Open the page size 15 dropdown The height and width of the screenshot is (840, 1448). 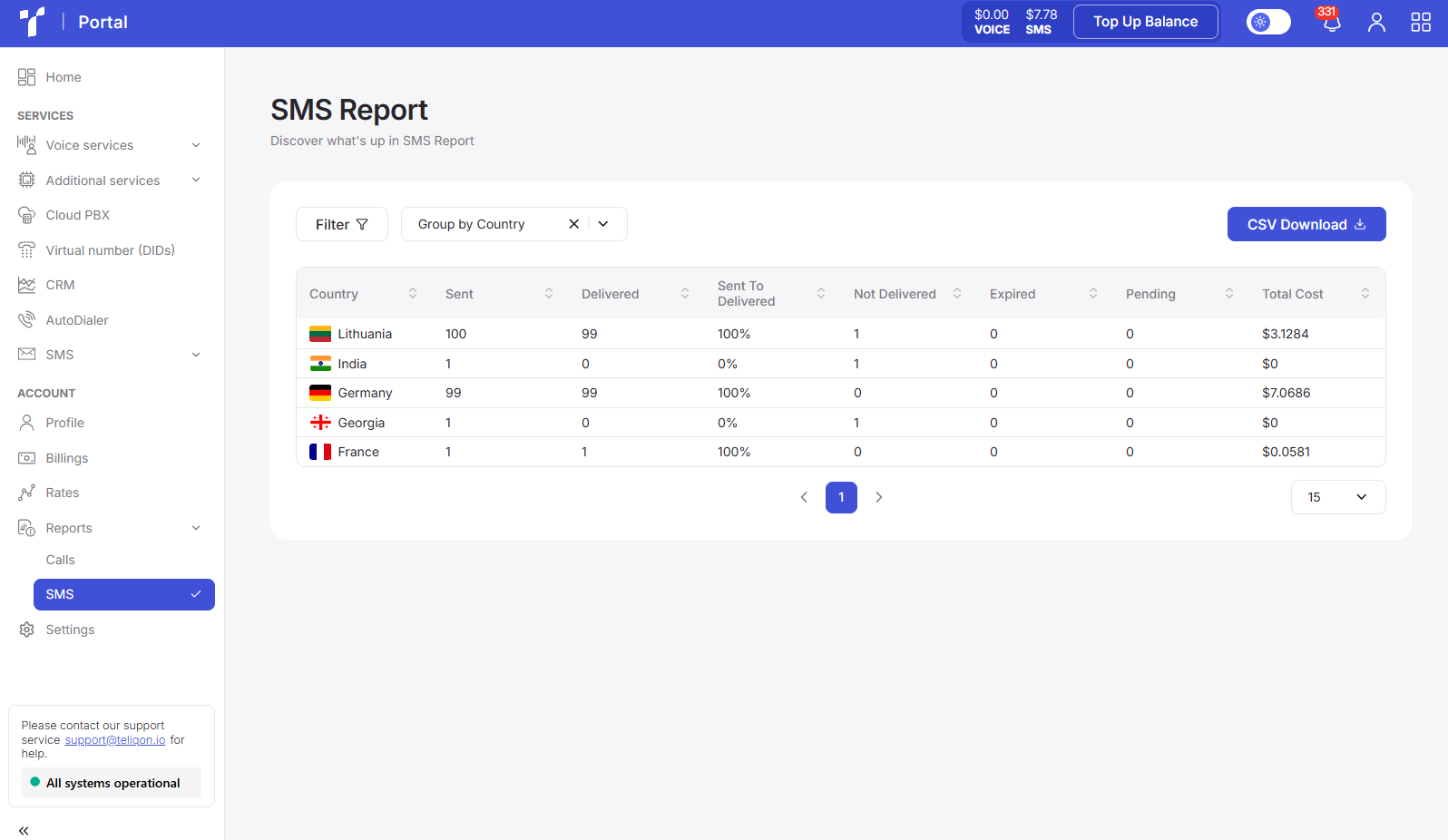tap(1338, 497)
